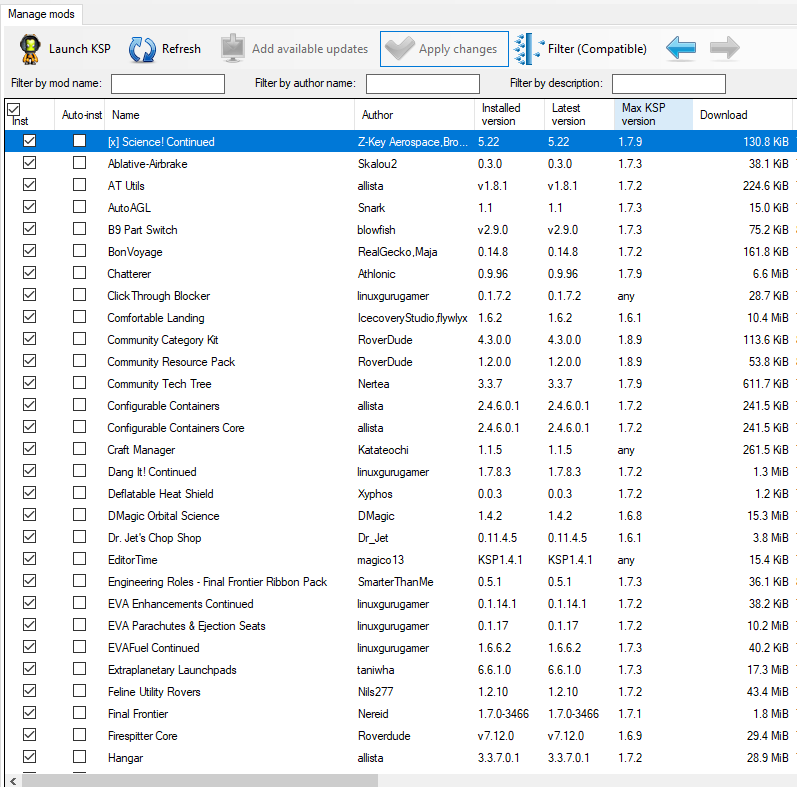Click the horizontal scrollbar thumb

coord(200,780)
